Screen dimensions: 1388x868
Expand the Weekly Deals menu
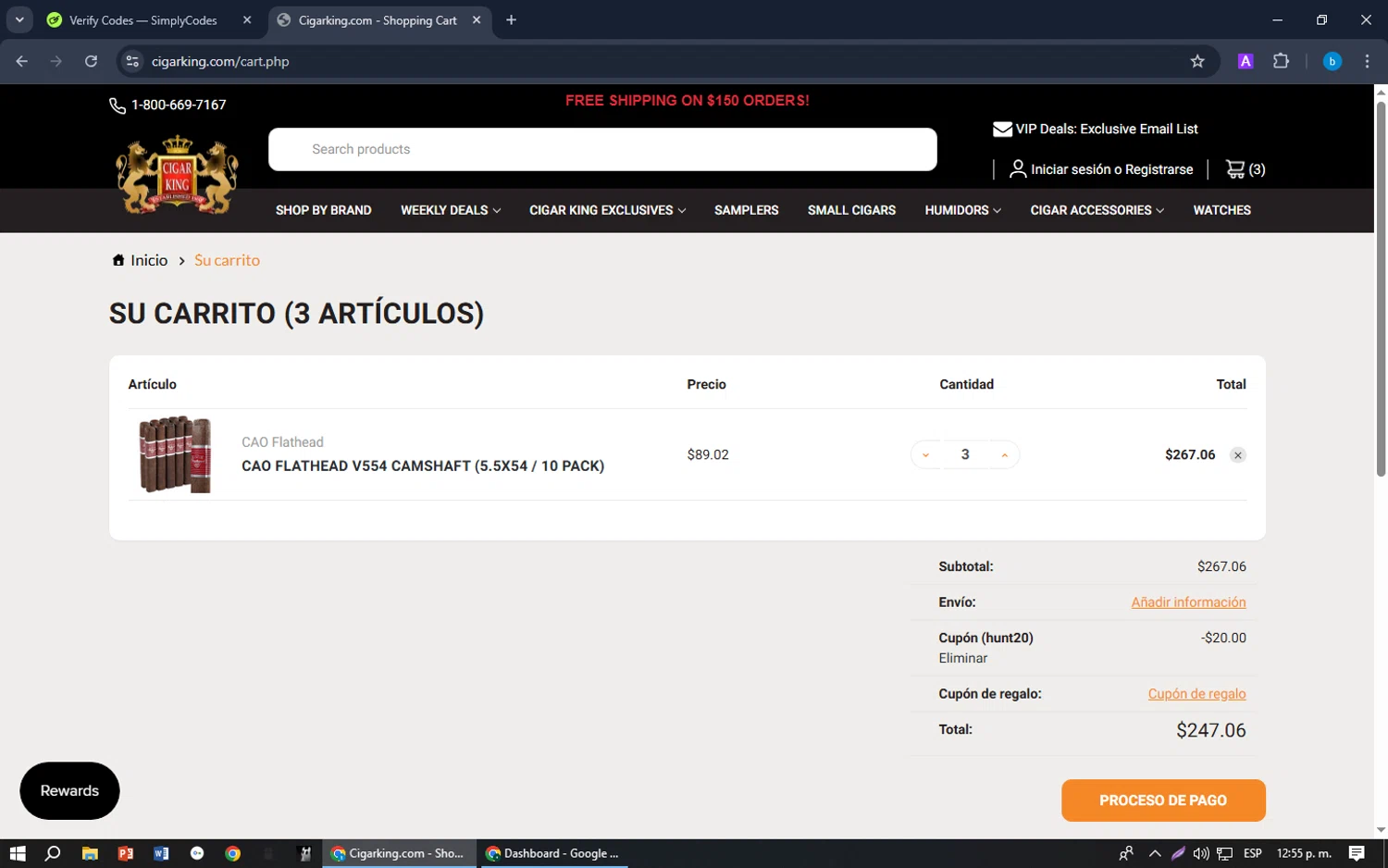(x=451, y=210)
